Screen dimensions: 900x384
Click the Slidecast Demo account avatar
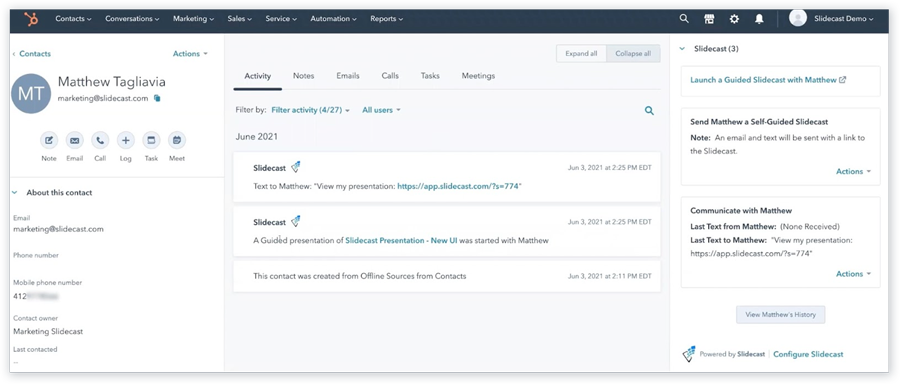[x=798, y=18]
